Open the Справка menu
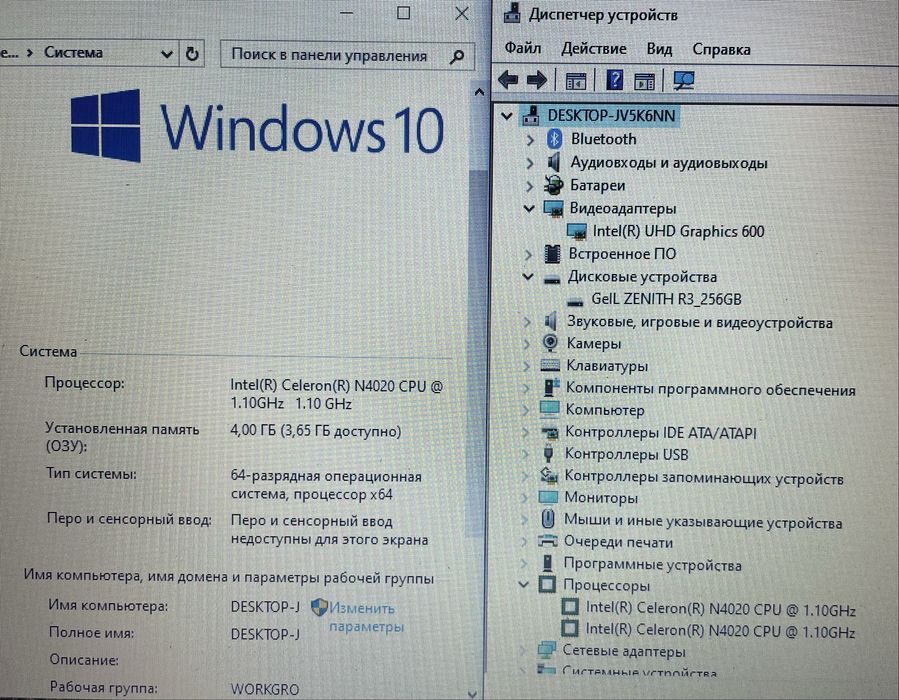 721,49
